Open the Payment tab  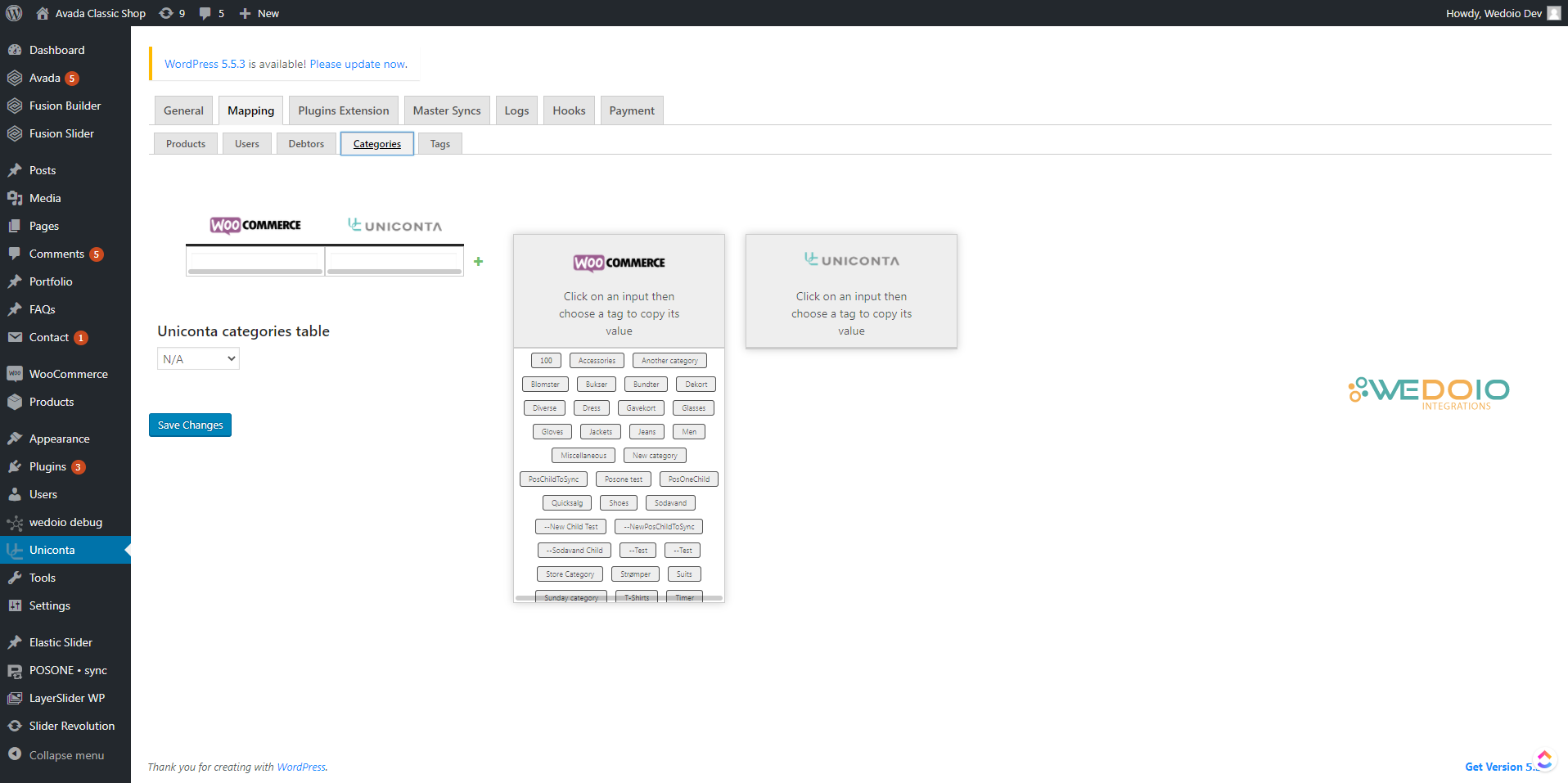click(632, 110)
